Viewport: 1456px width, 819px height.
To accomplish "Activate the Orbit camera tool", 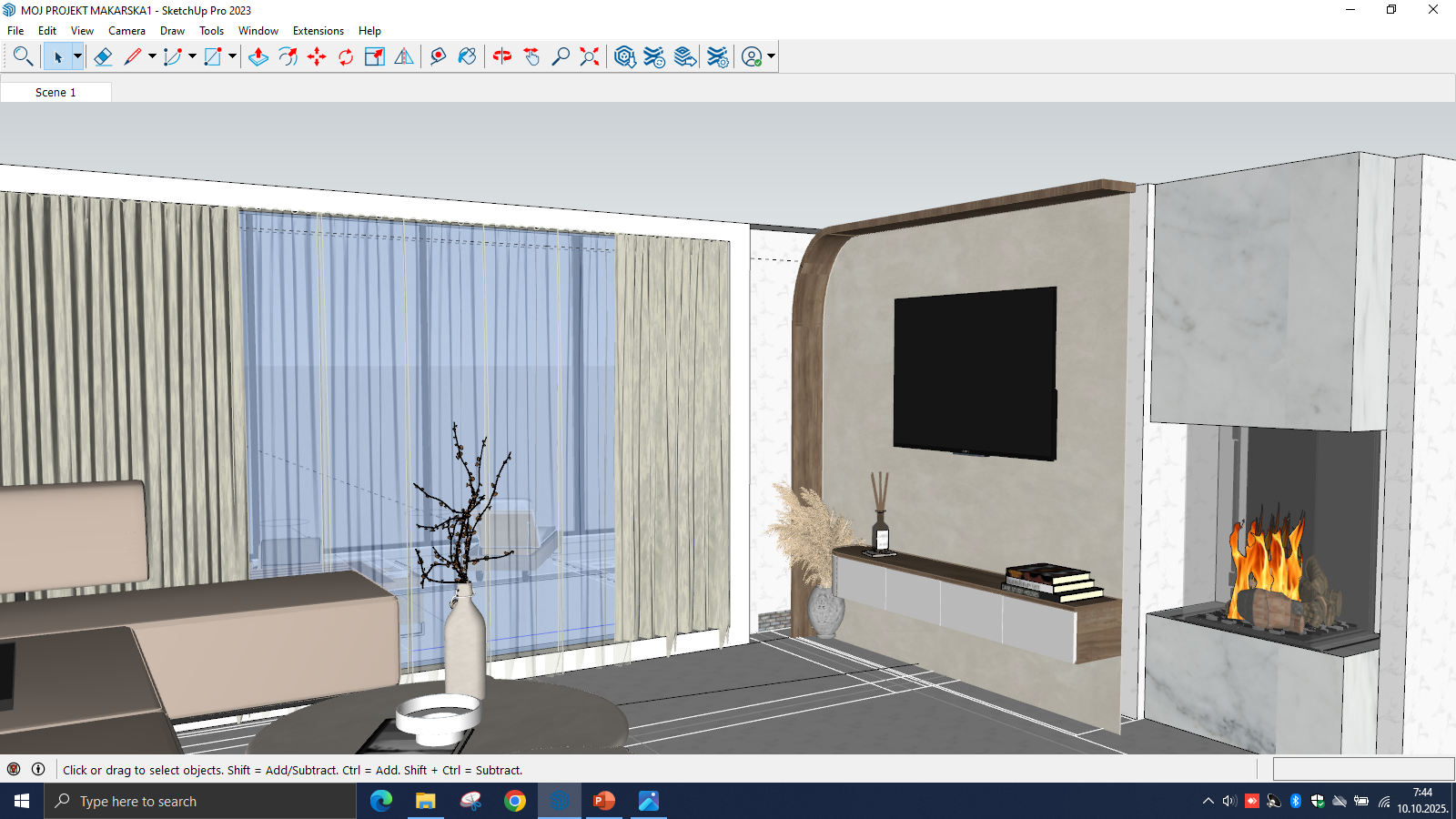I will (502, 56).
